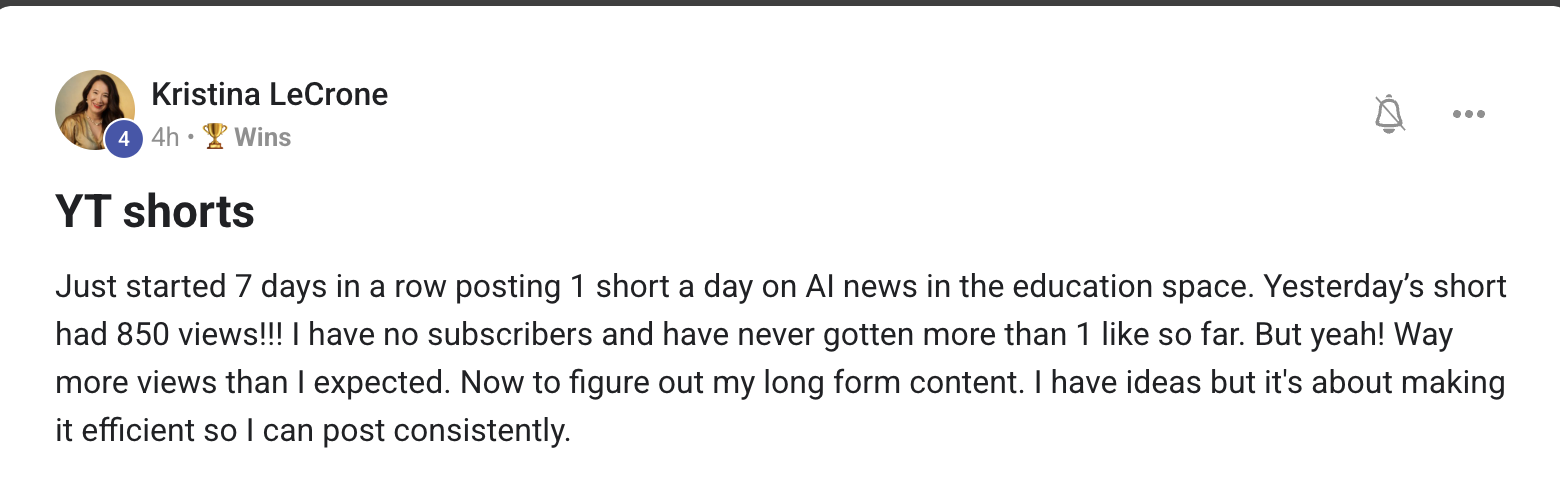Open the three-dot more options menu
Screen dimensions: 1560x486
coord(1468,114)
